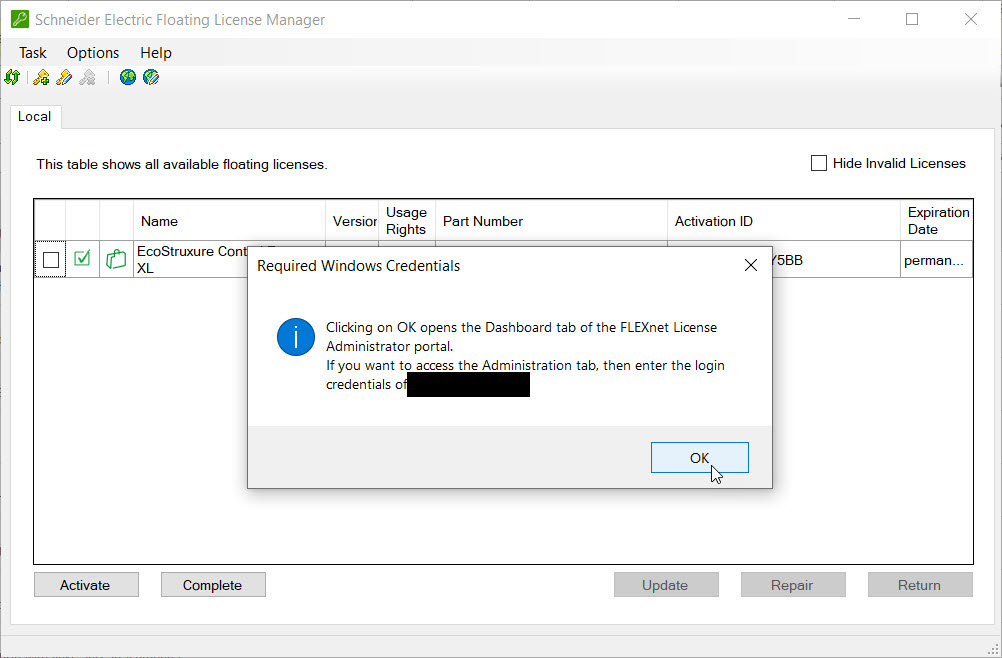This screenshot has width=1002, height=658.
Task: Minimize the Floating License Manager window
Action: 854,19
